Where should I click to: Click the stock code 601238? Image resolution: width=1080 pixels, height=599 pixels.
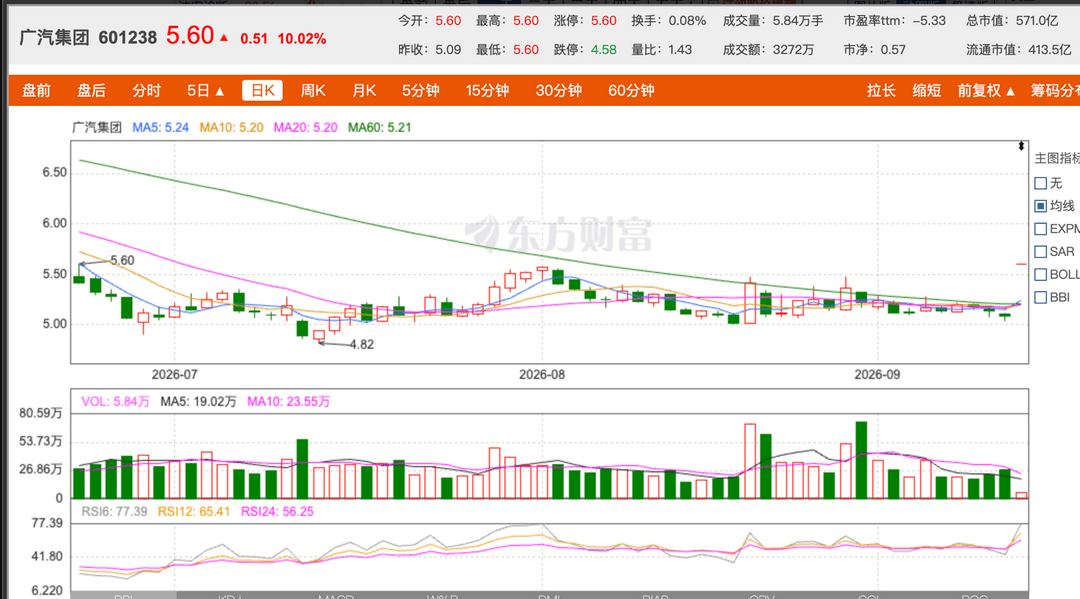click(127, 37)
